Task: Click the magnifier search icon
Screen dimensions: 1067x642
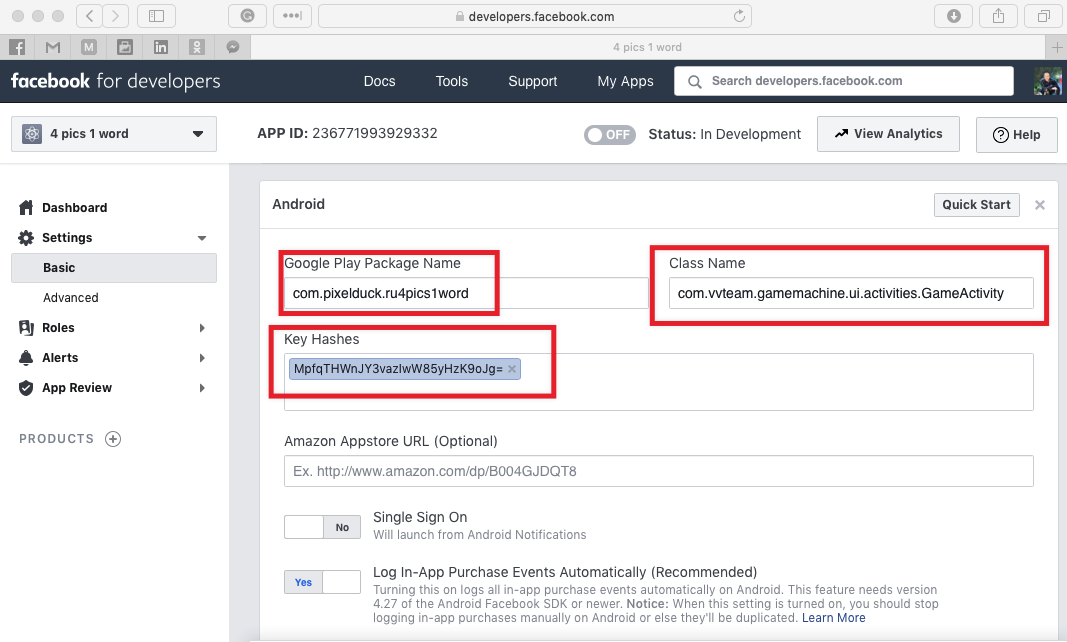Action: tap(694, 82)
